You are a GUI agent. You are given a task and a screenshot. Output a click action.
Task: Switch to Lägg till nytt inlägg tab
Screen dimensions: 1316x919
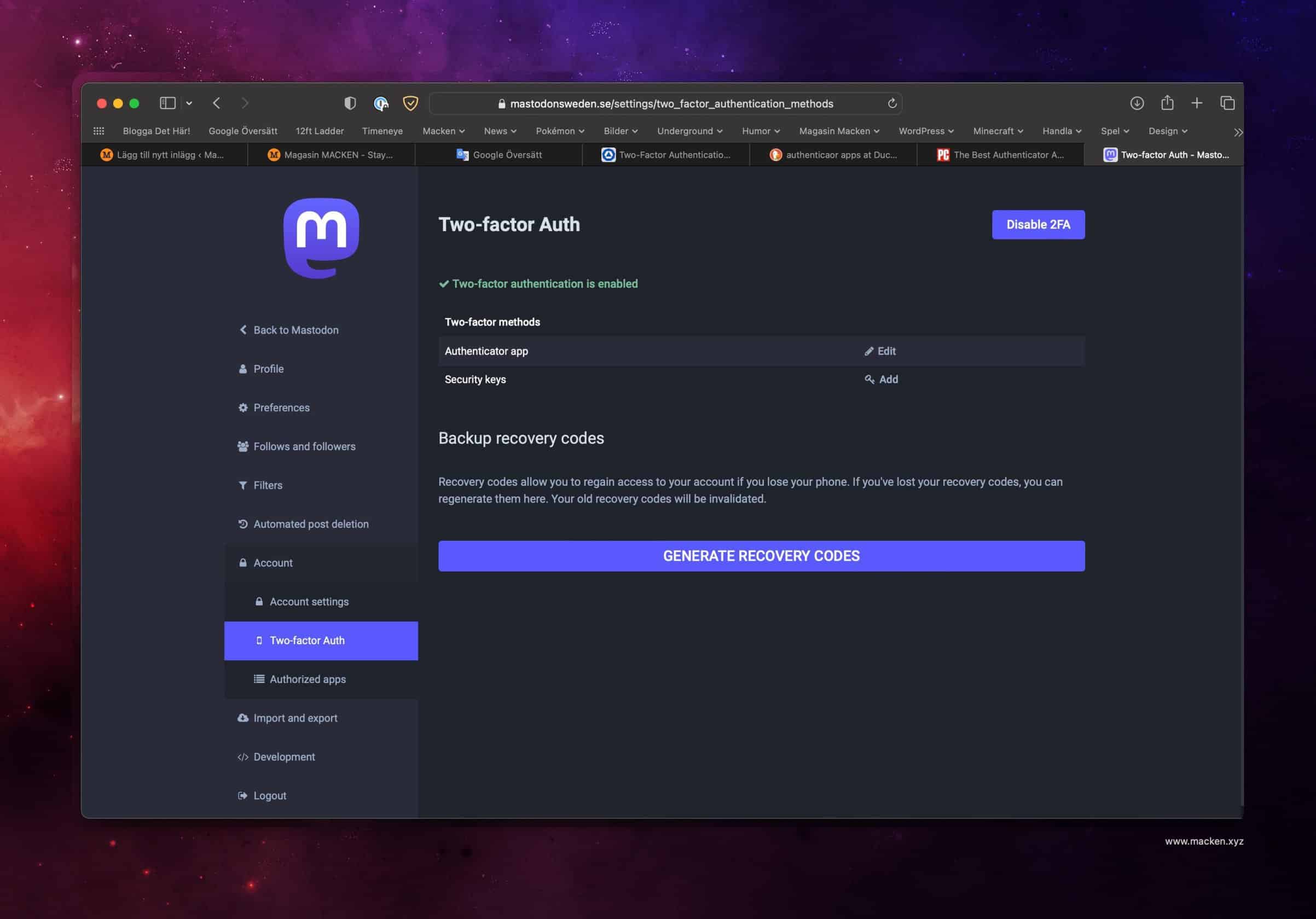tap(165, 155)
